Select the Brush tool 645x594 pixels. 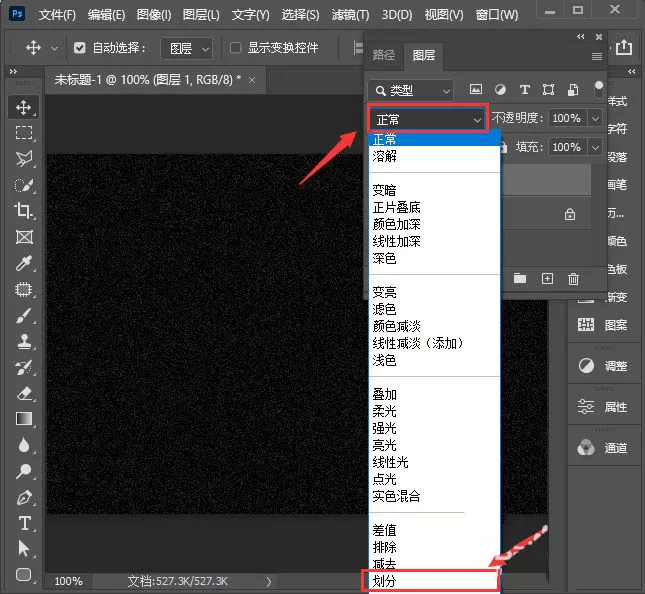[23, 316]
